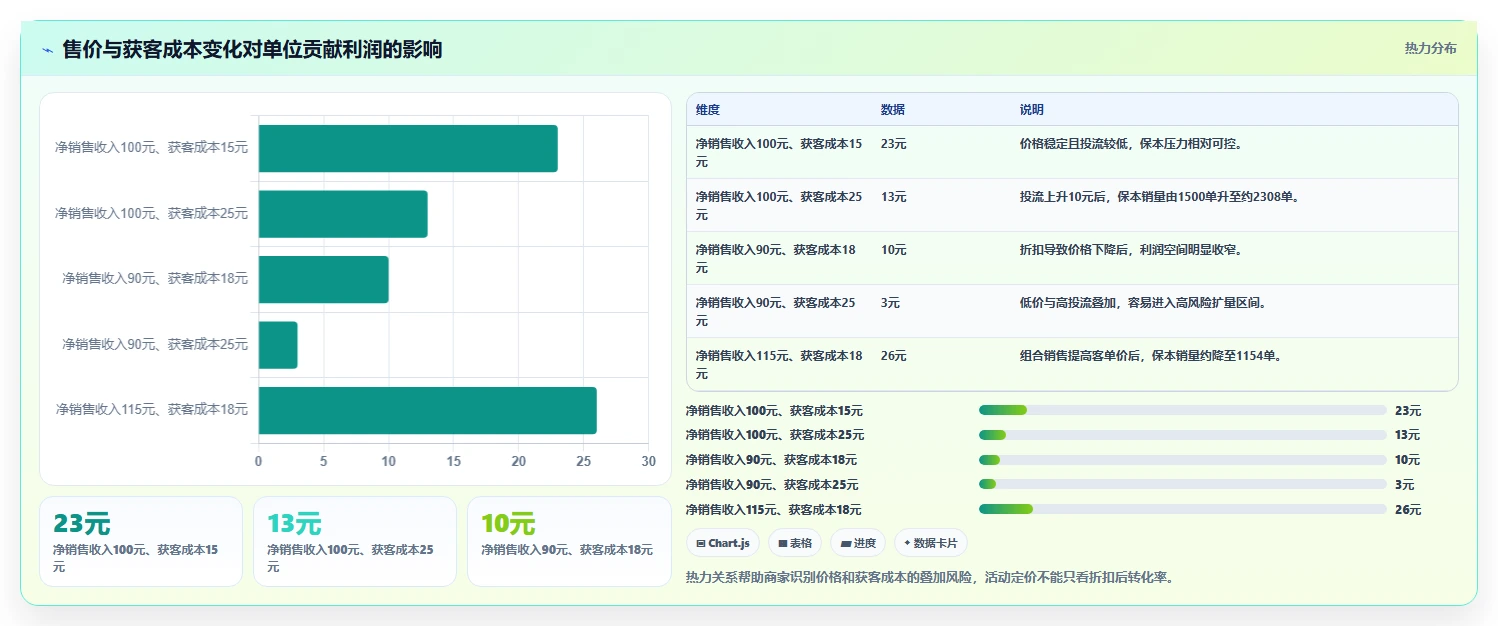Click x-axis tick label 30
The image size is (1498, 626).
coord(649,462)
